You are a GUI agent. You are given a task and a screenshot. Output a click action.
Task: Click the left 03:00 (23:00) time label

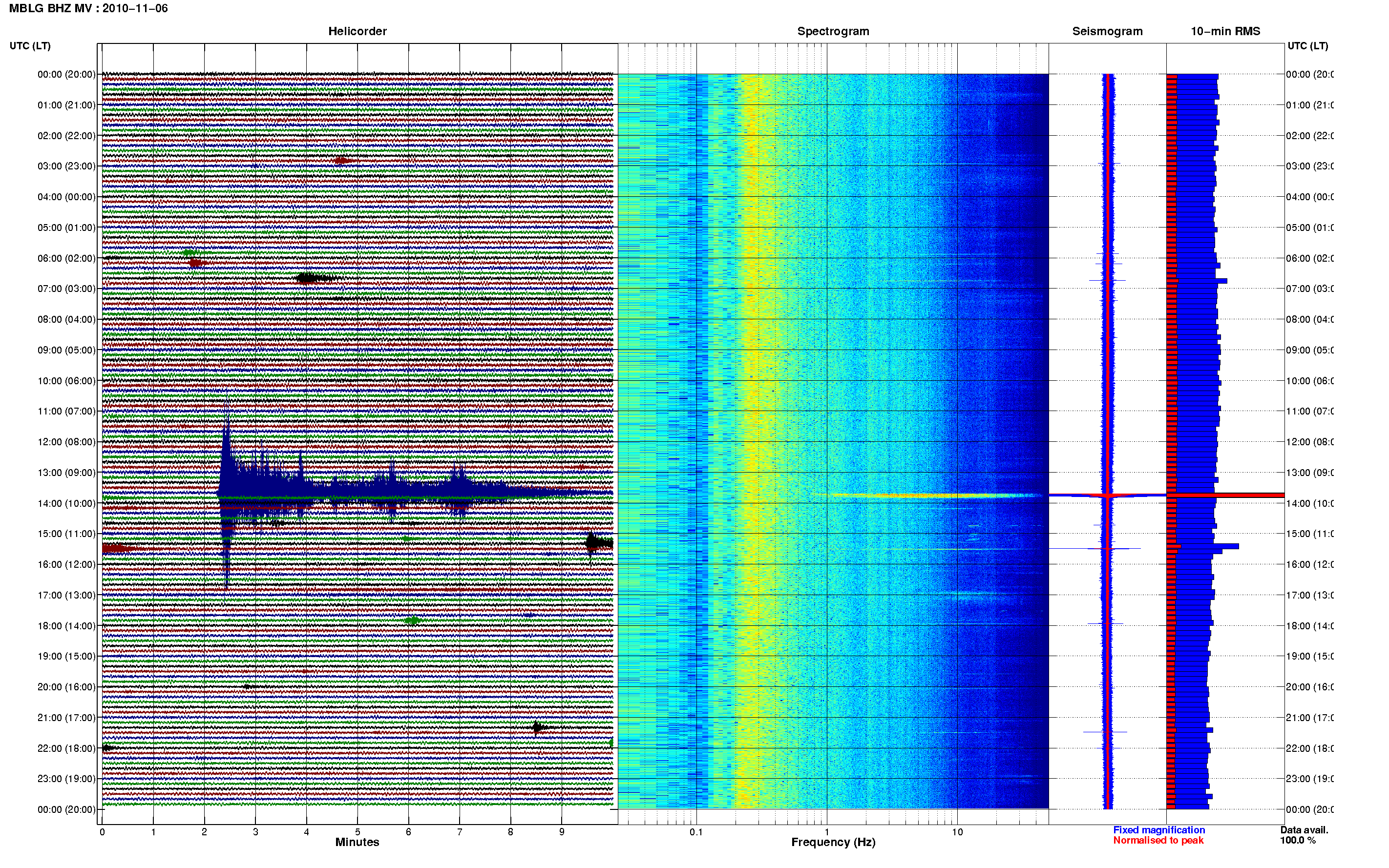[x=66, y=166]
